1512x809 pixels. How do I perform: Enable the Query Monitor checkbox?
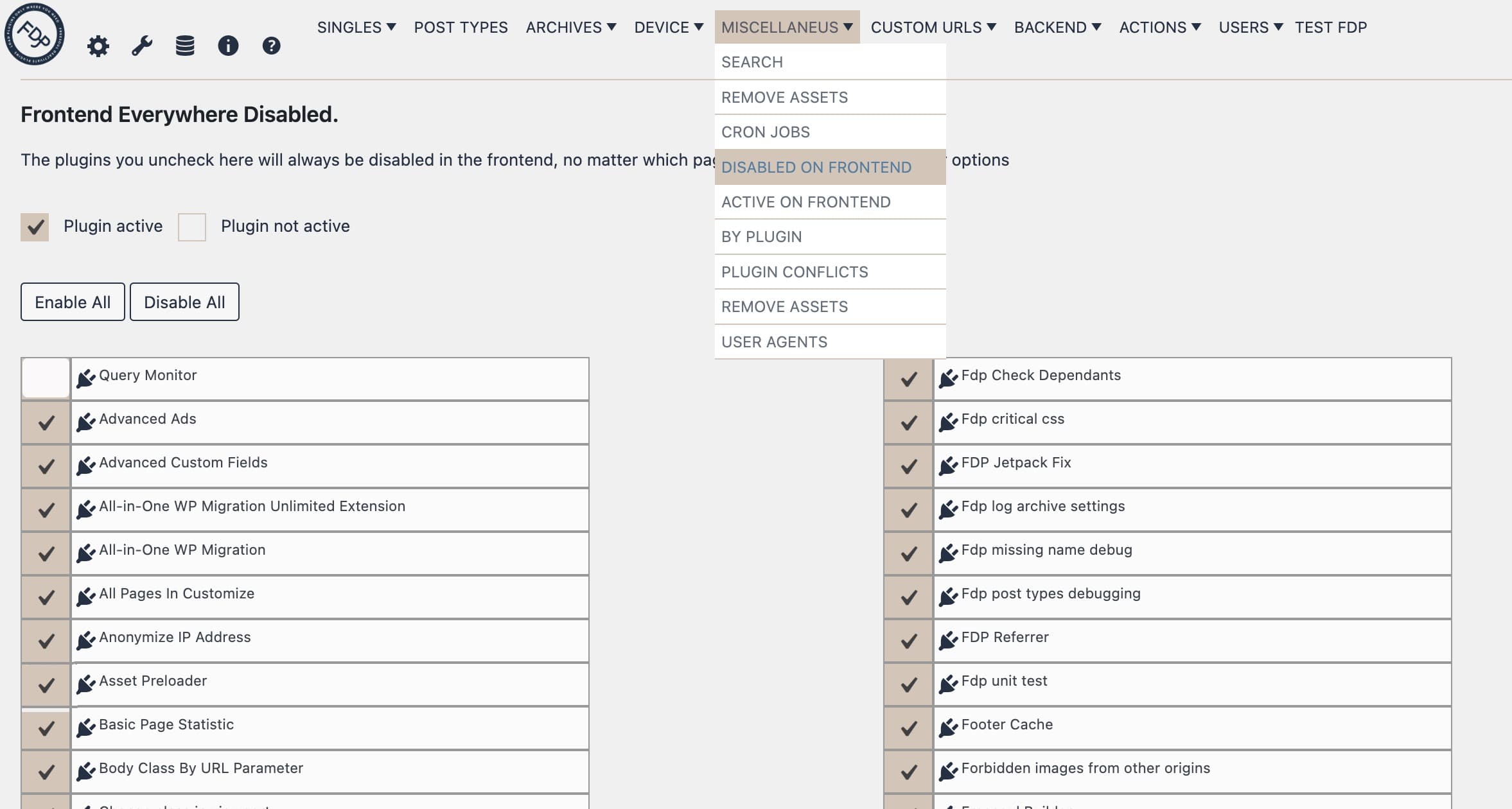[x=46, y=379]
